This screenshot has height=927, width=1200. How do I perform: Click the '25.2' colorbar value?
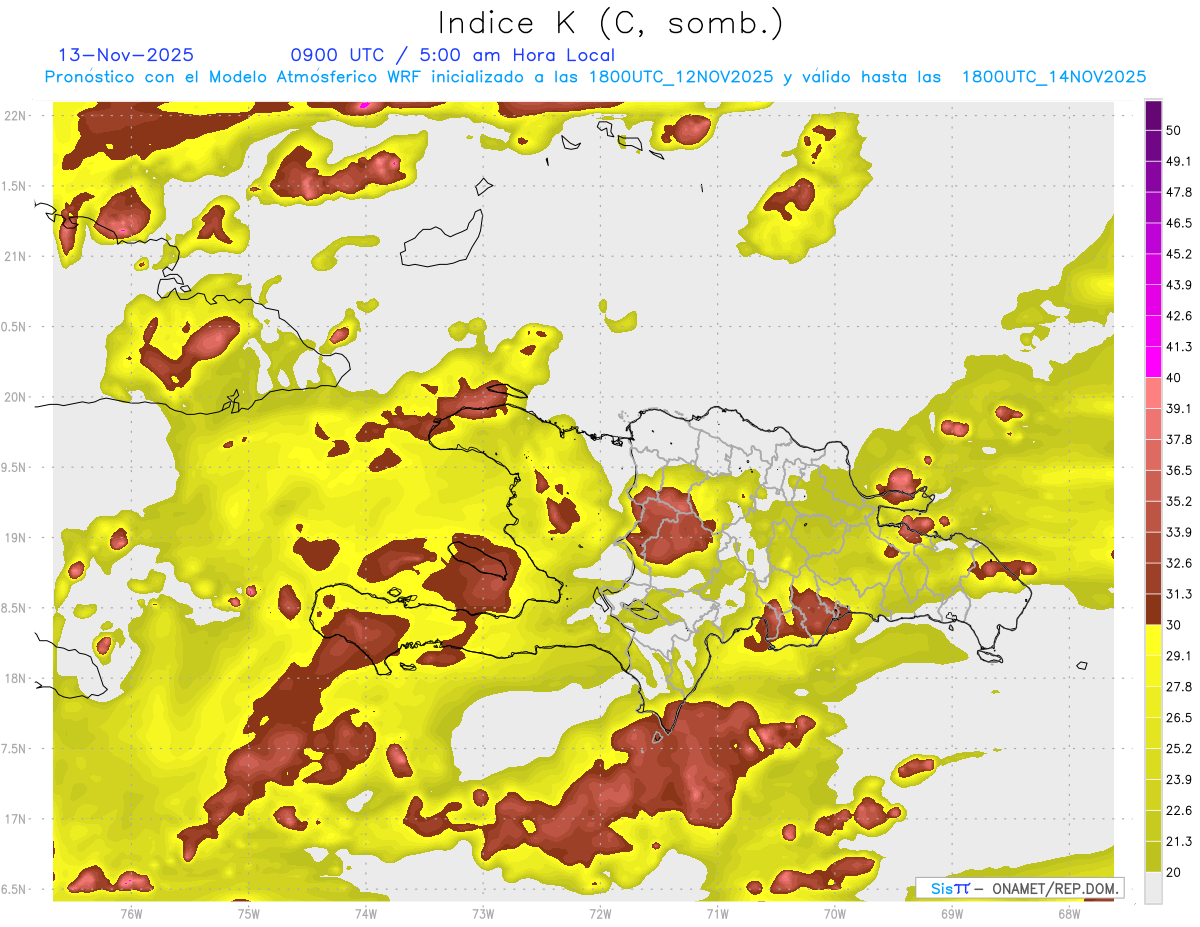click(x=1179, y=749)
